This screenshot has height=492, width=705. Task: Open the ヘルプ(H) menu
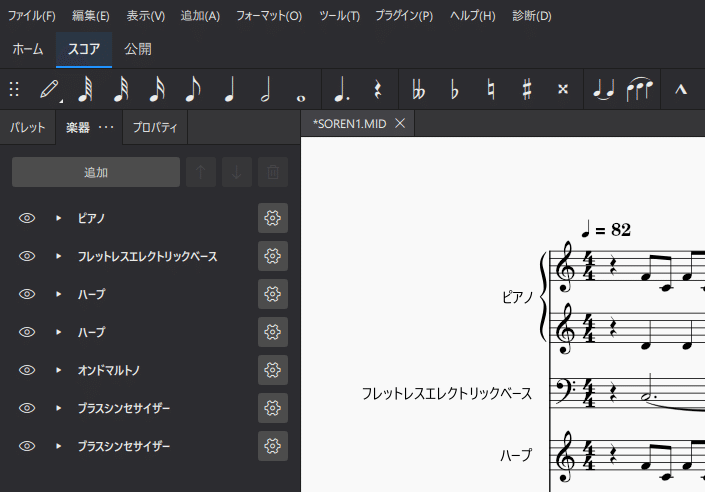tap(473, 16)
